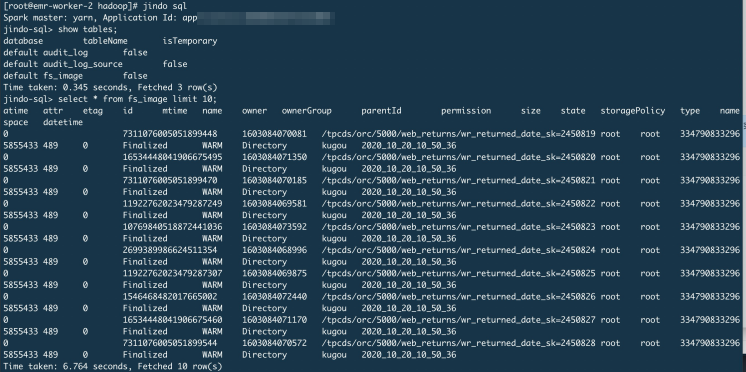Click id value 7311076005051899470
Image resolution: width=746 pixels, height=372 pixels.
[x=170, y=180]
